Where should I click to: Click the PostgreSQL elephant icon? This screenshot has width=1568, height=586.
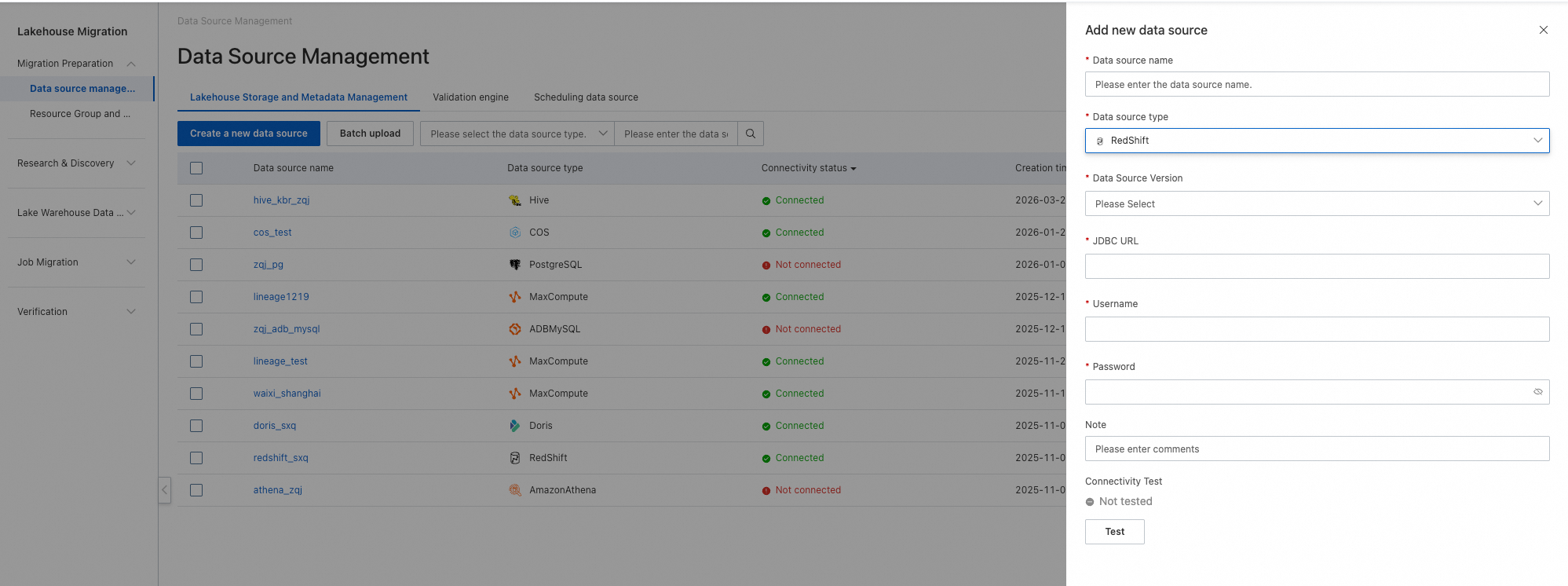515,265
